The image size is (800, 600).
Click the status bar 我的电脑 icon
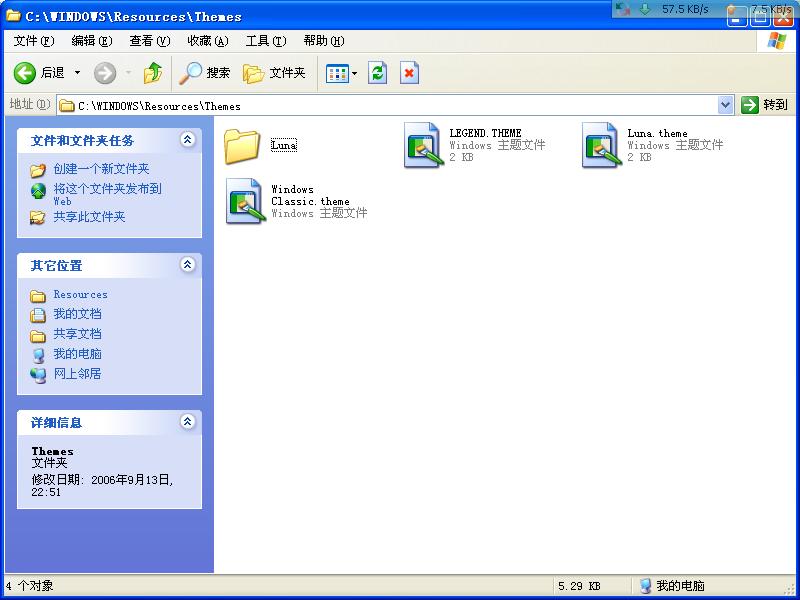(645, 586)
